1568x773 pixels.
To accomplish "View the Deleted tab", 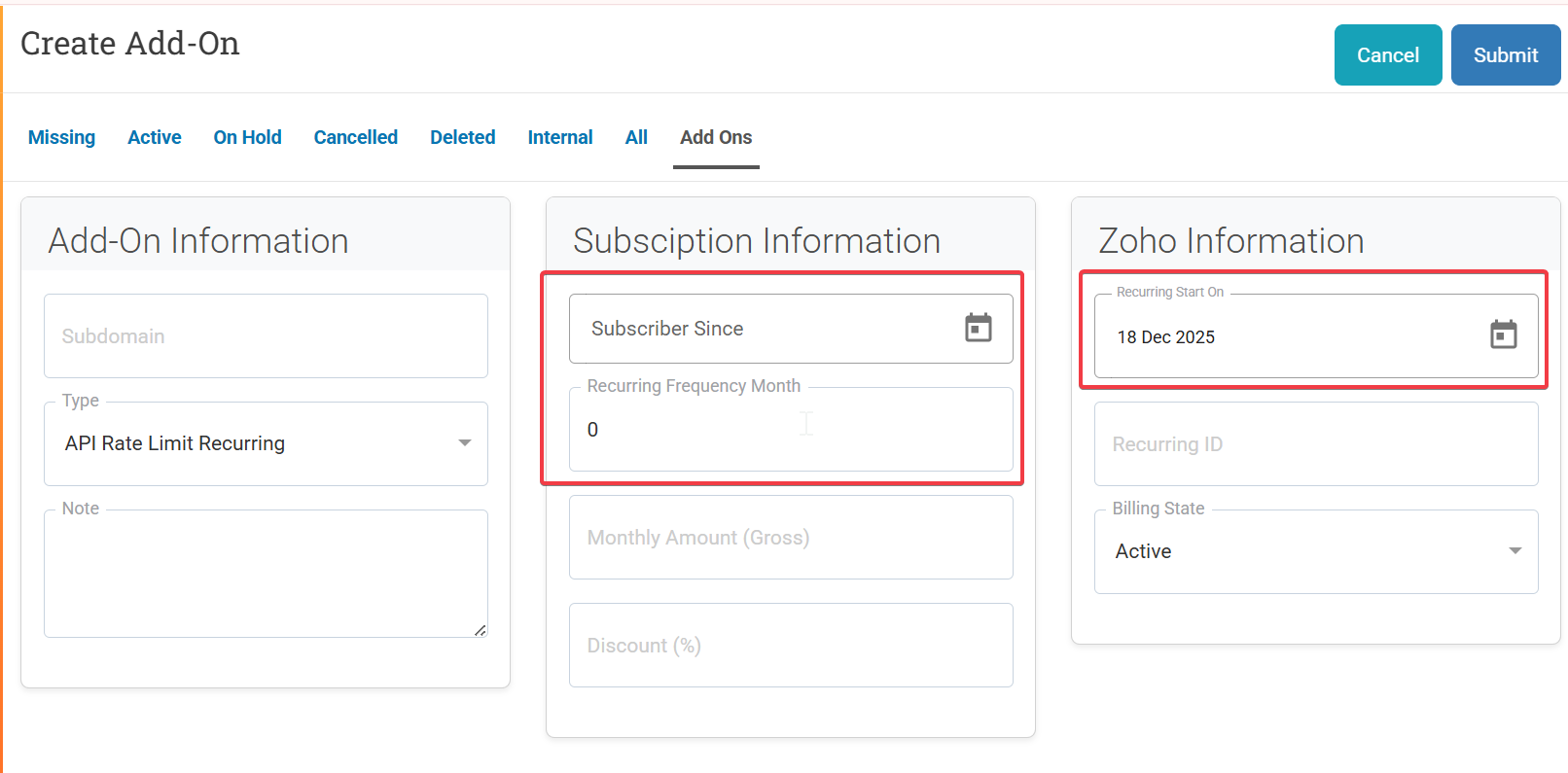I will (462, 137).
